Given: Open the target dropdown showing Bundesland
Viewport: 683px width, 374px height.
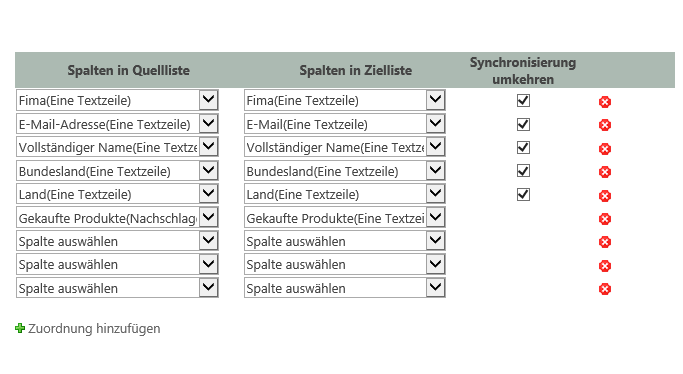Looking at the screenshot, I should click(x=345, y=171).
